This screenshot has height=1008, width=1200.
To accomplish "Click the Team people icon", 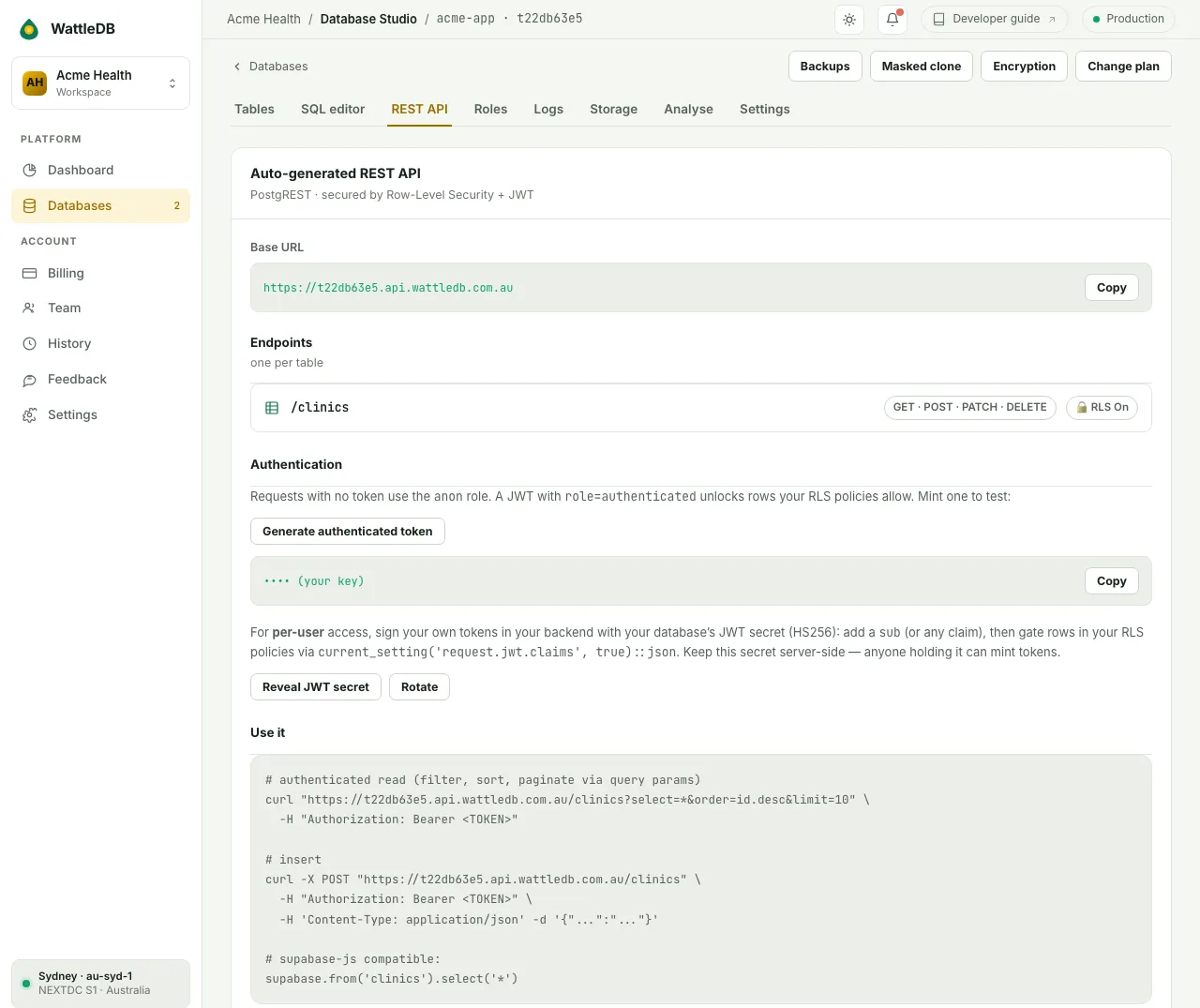I will coord(30,308).
